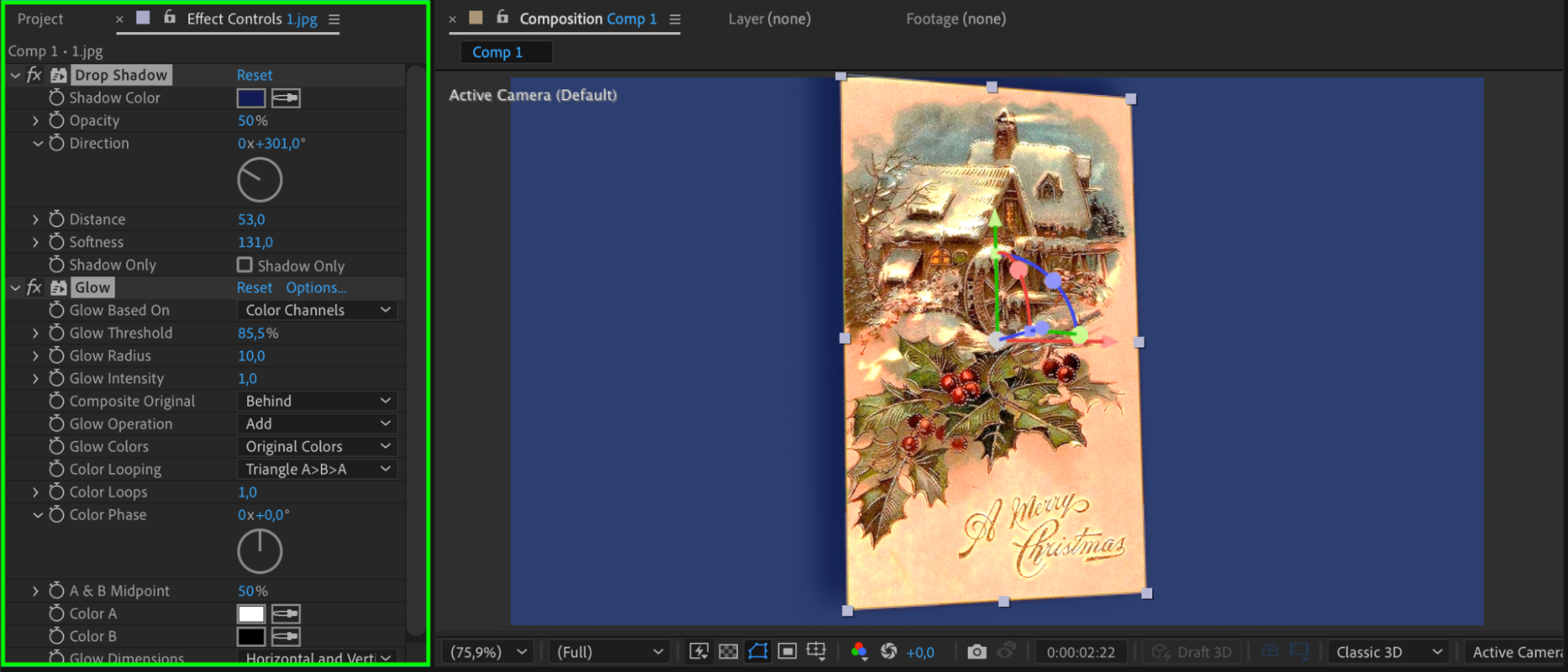Screen dimensions: 1568x672
Task: Collapse the Drop Shadow effect
Action: (15, 75)
